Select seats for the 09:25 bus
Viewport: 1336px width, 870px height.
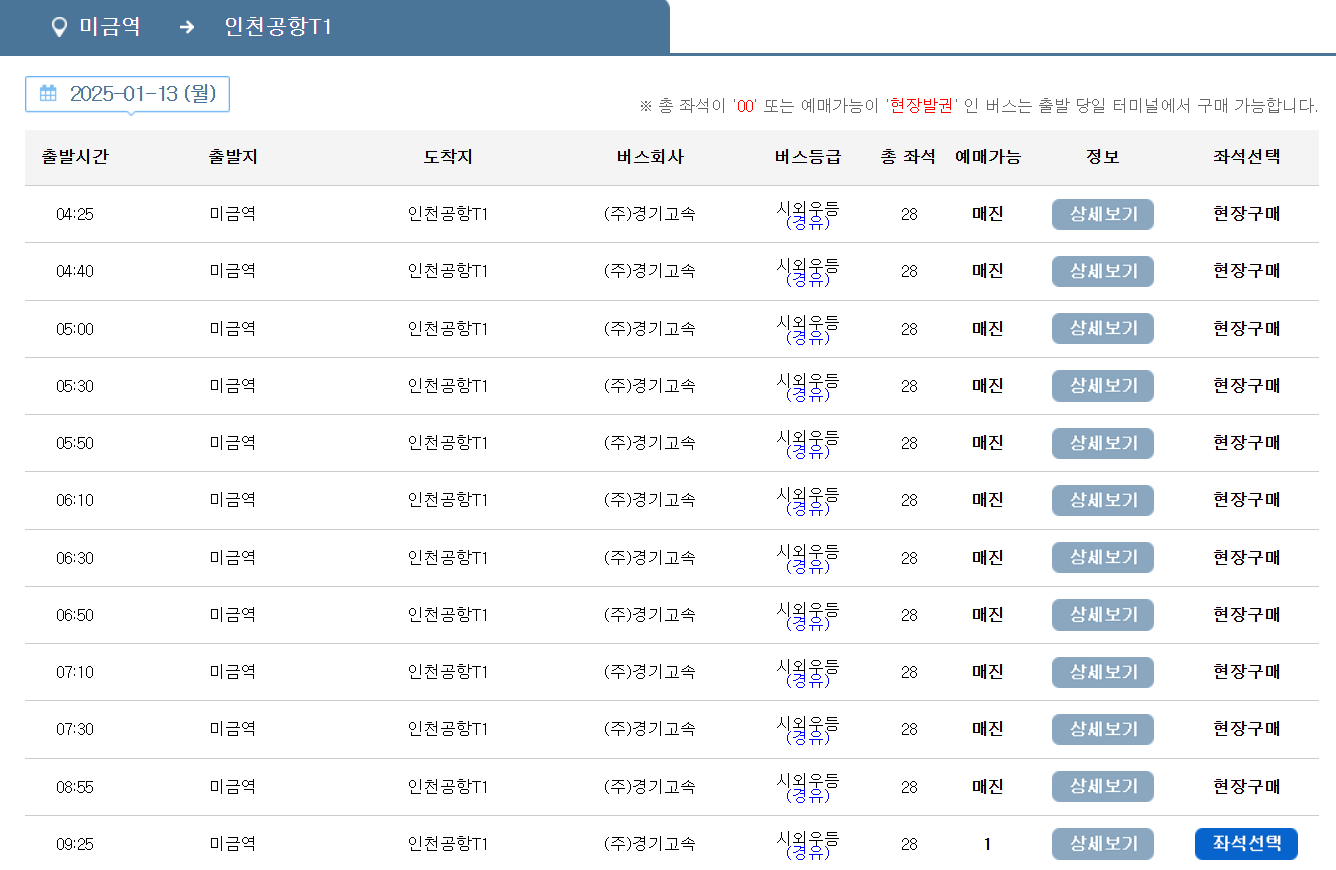tap(1246, 843)
